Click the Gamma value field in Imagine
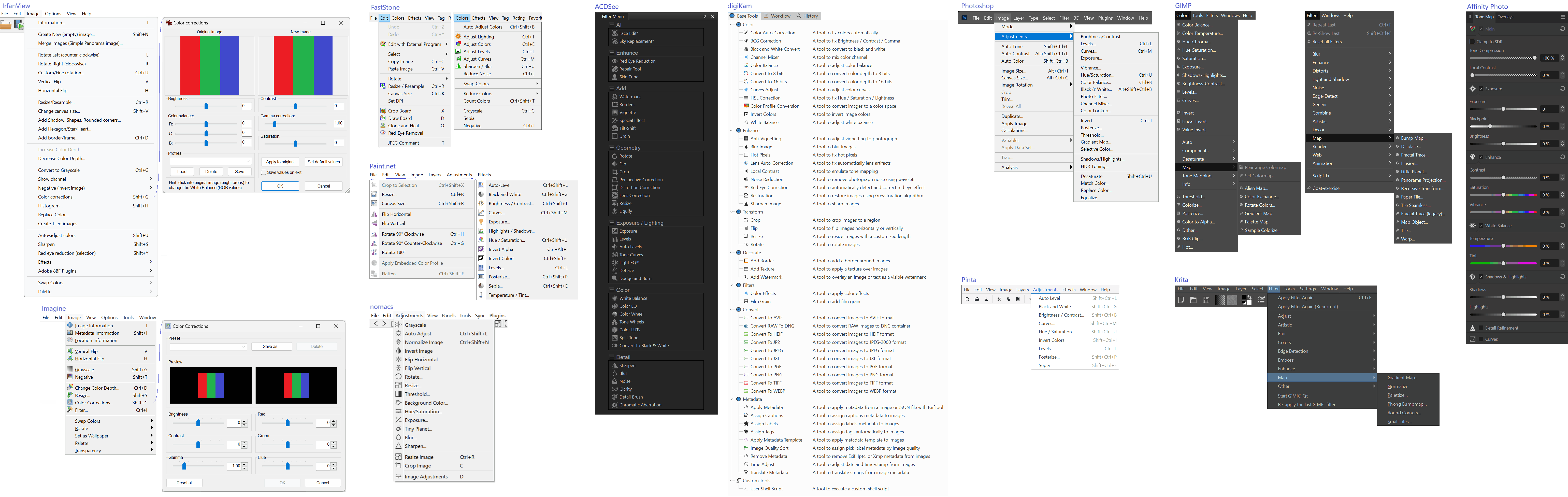The image size is (1568, 497). 234,466
